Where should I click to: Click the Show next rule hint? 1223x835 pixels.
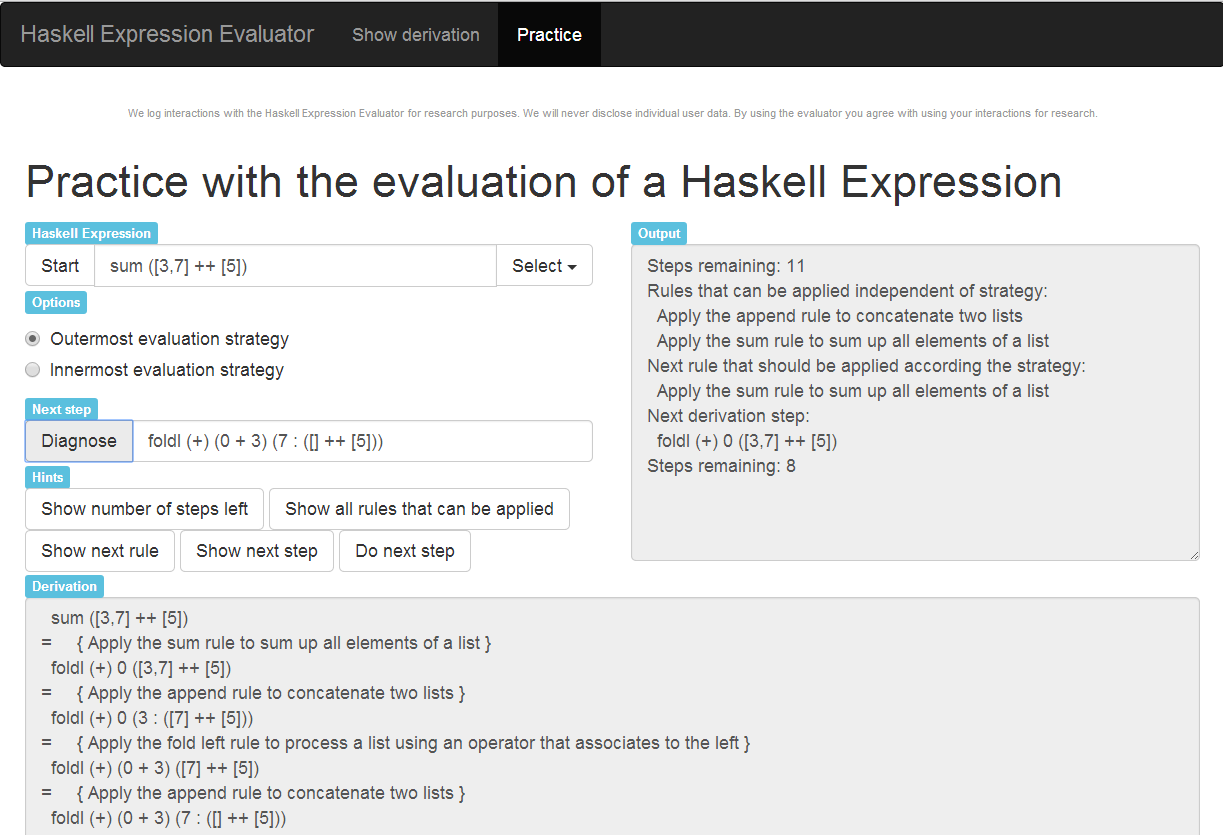pyautogui.click(x=100, y=551)
